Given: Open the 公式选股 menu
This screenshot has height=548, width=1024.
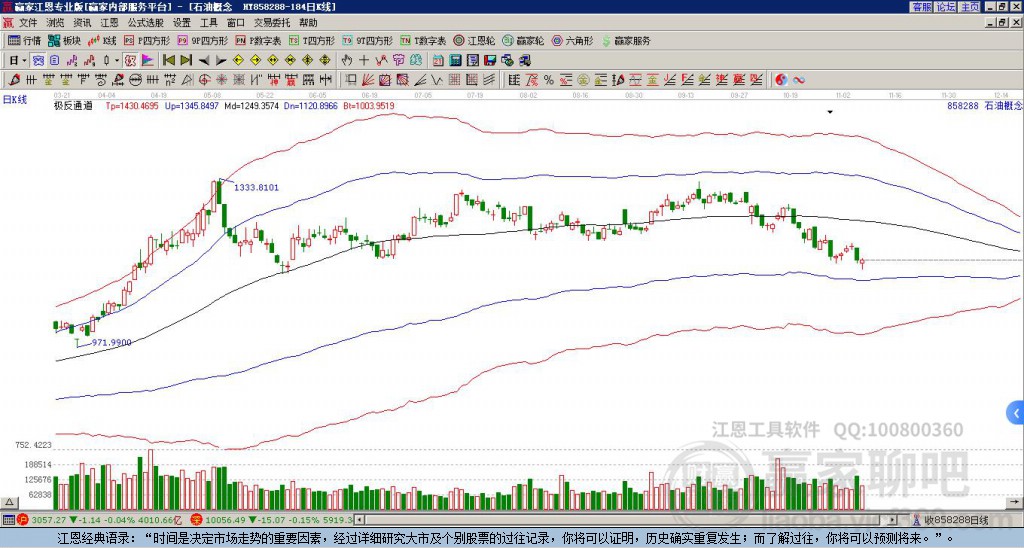Looking at the screenshot, I should pos(146,23).
